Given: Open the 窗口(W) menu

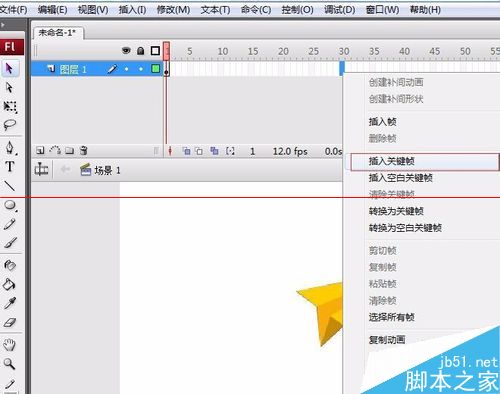Looking at the screenshot, I should point(382,10).
